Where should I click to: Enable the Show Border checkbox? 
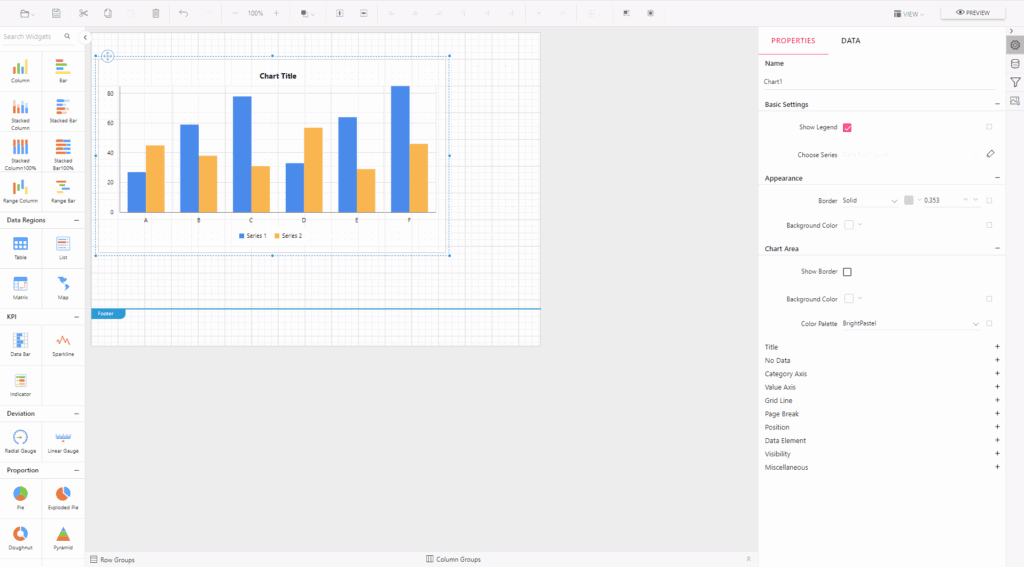click(x=847, y=272)
